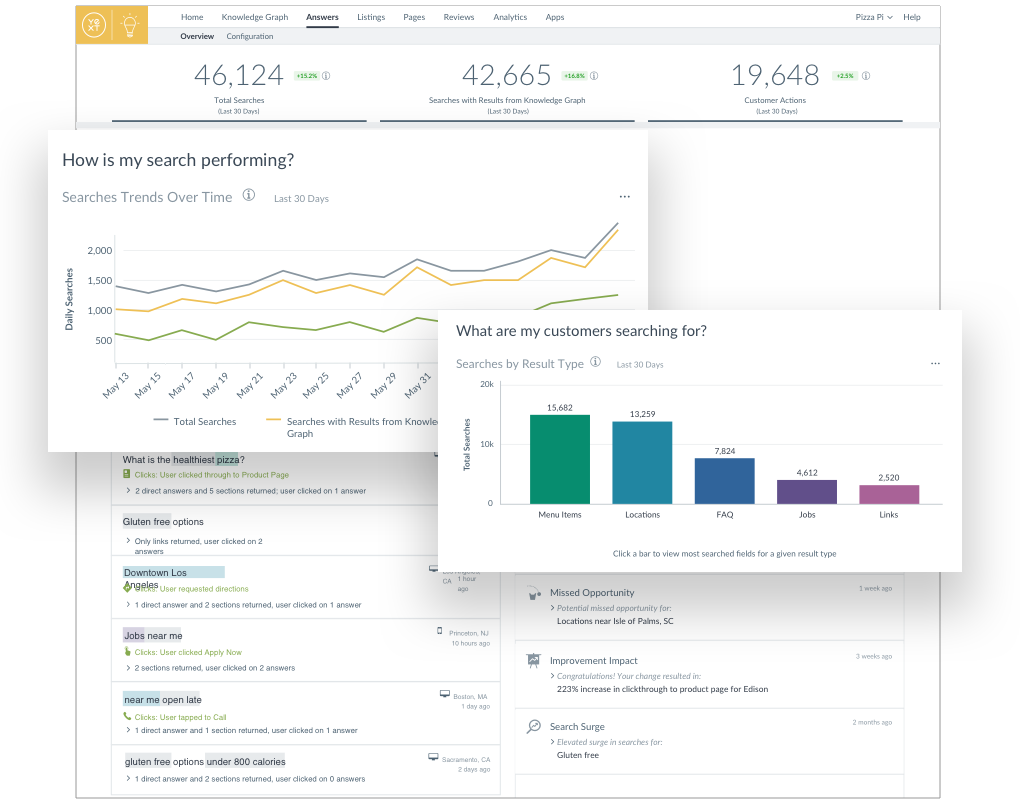Expand the Search Surge insight details
Screen dimensions: 1020x800
point(552,742)
